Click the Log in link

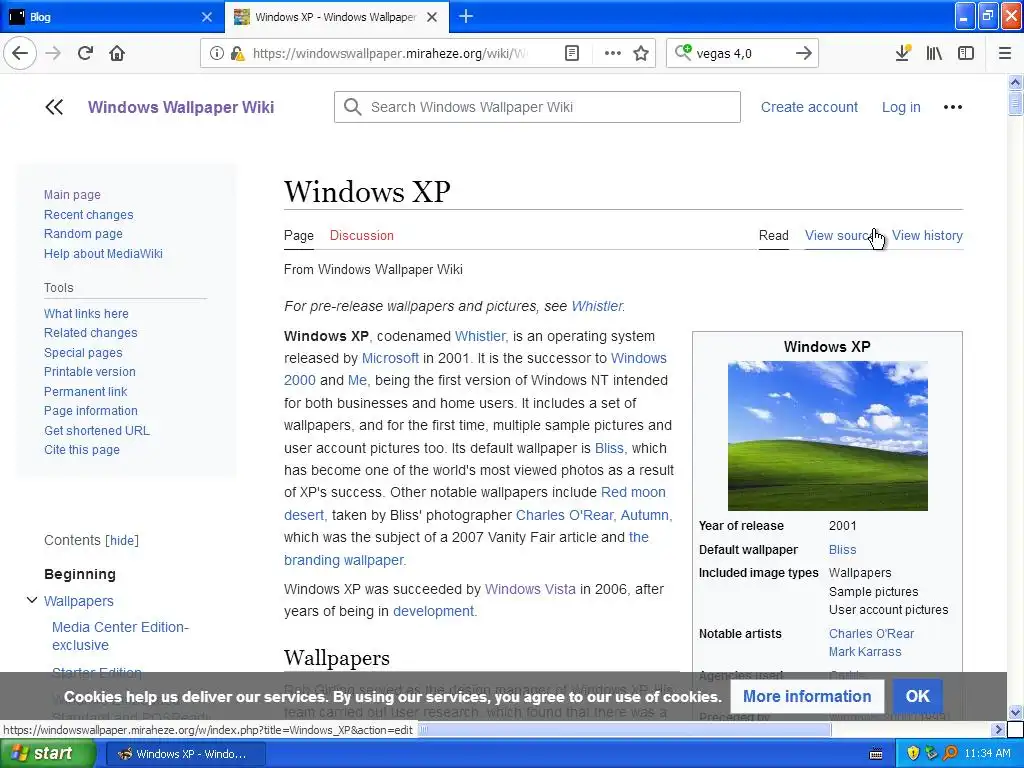[901, 107]
